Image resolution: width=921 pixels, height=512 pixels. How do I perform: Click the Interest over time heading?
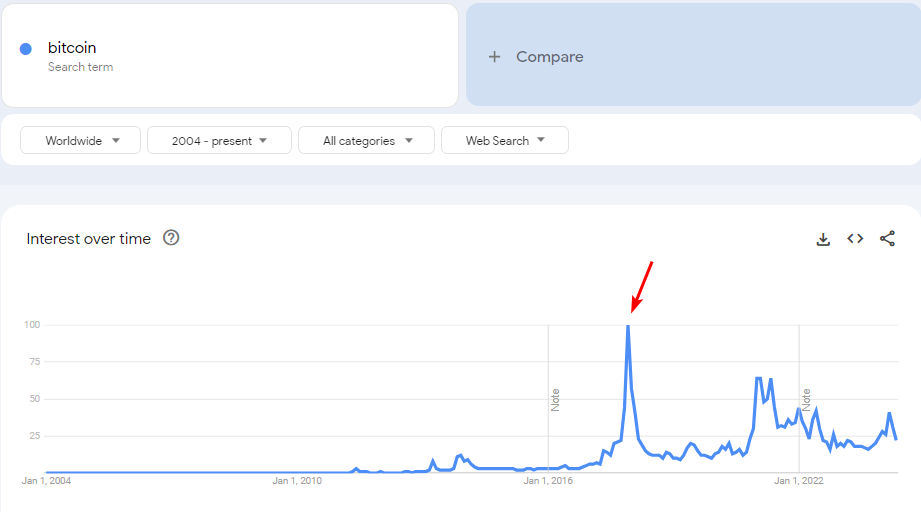coord(89,239)
